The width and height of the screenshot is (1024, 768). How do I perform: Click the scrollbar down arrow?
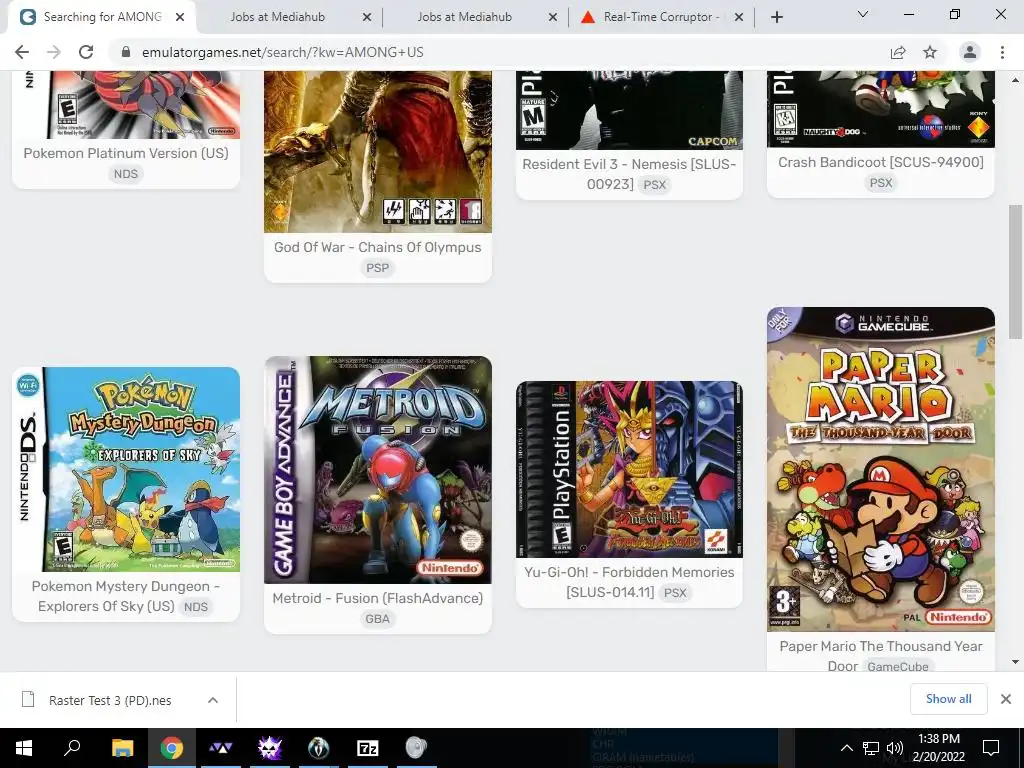pos(1015,662)
